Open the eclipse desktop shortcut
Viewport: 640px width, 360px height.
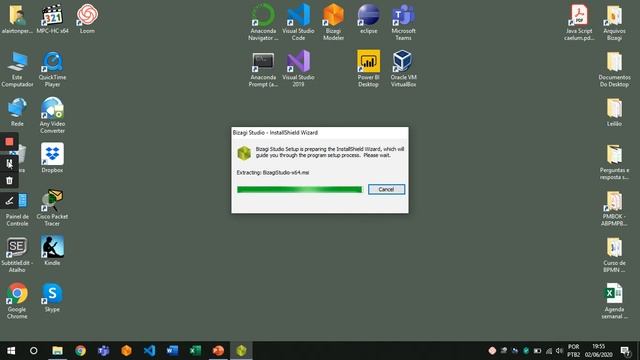pos(369,19)
